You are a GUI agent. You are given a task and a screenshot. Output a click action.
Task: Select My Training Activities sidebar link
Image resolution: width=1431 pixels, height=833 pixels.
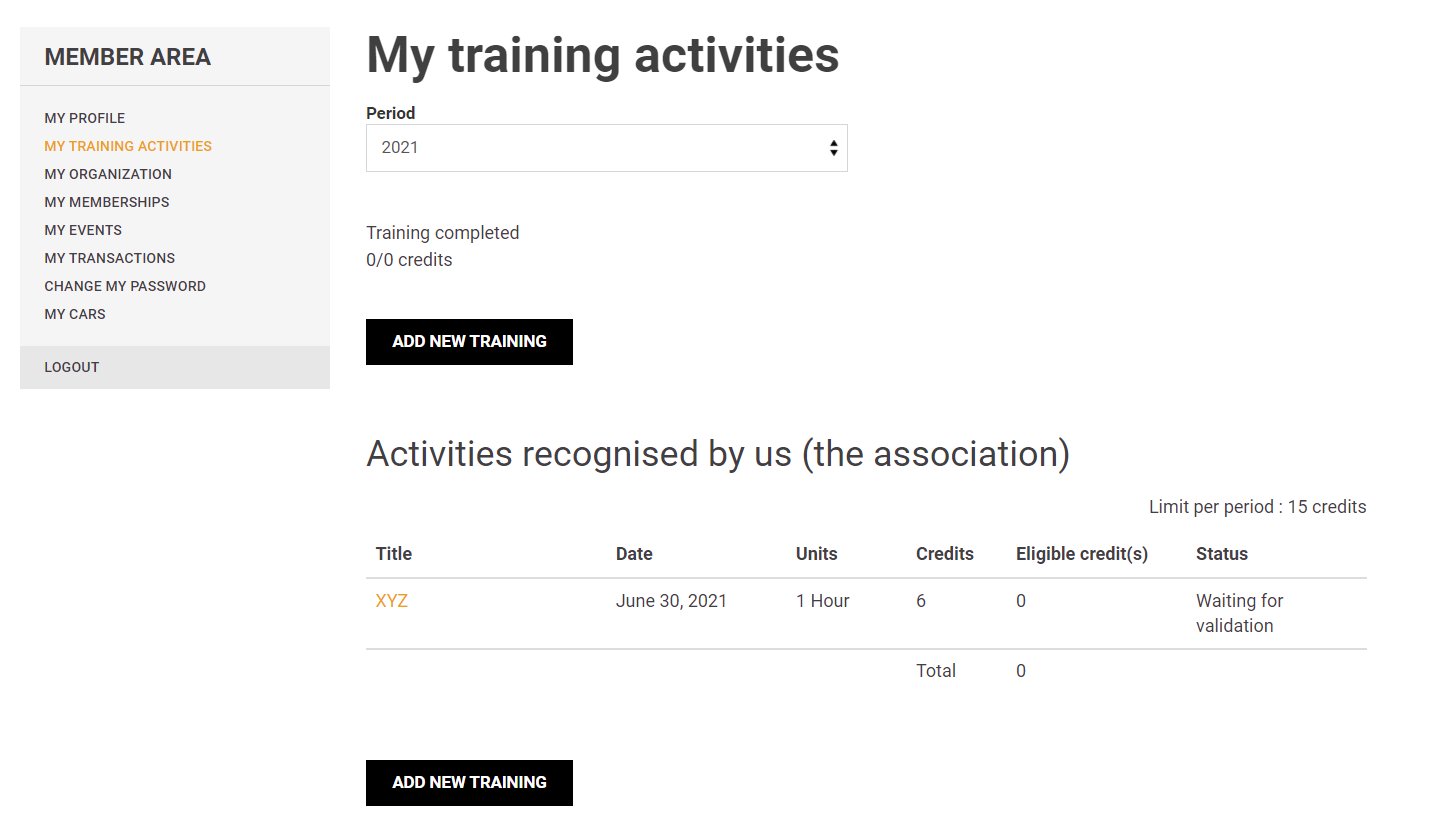(x=128, y=146)
